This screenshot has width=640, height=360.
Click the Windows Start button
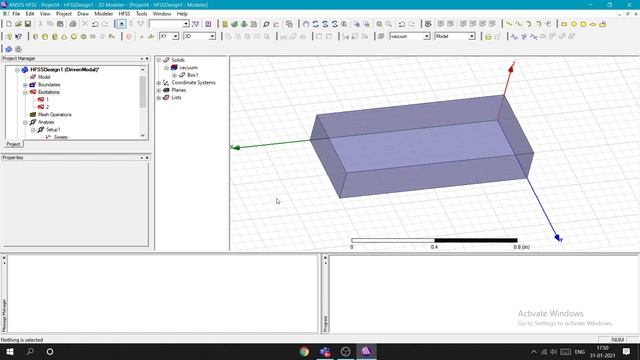pos(9,351)
